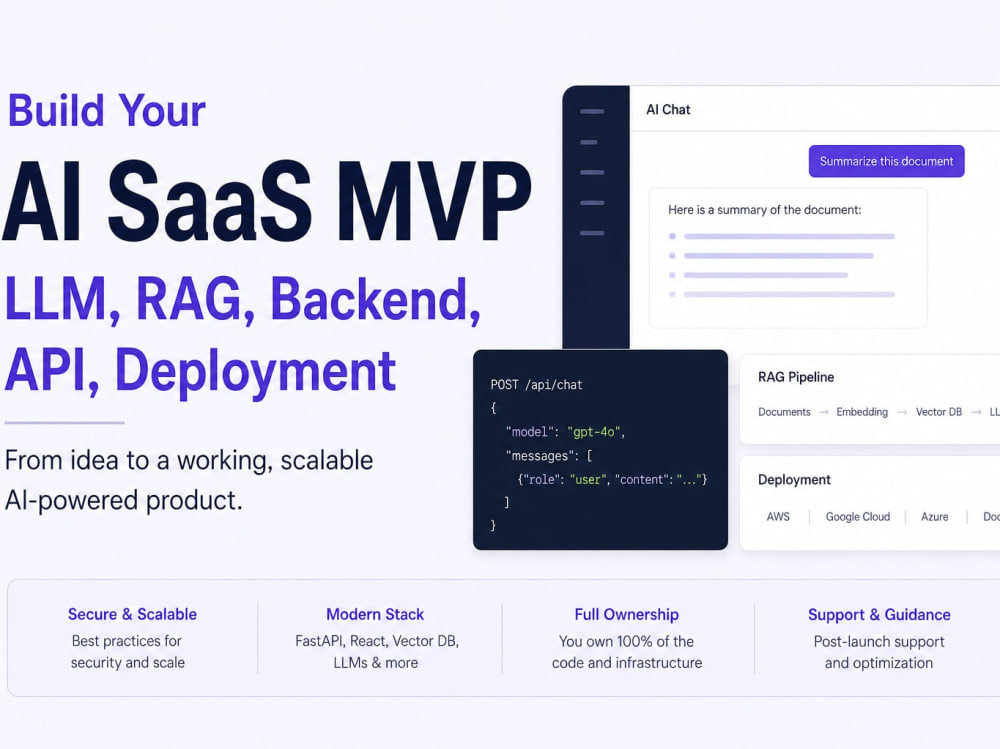Click the Secure & Scalable feature heading
1000x749 pixels.
[132, 614]
